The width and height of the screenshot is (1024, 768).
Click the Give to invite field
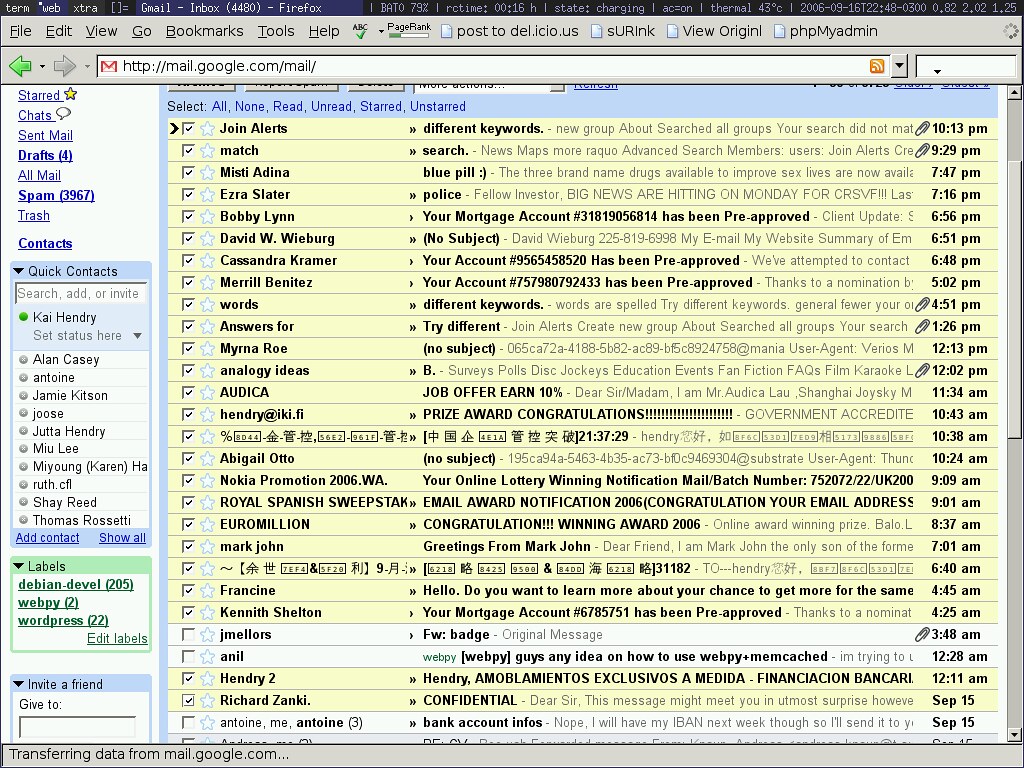tap(78, 726)
